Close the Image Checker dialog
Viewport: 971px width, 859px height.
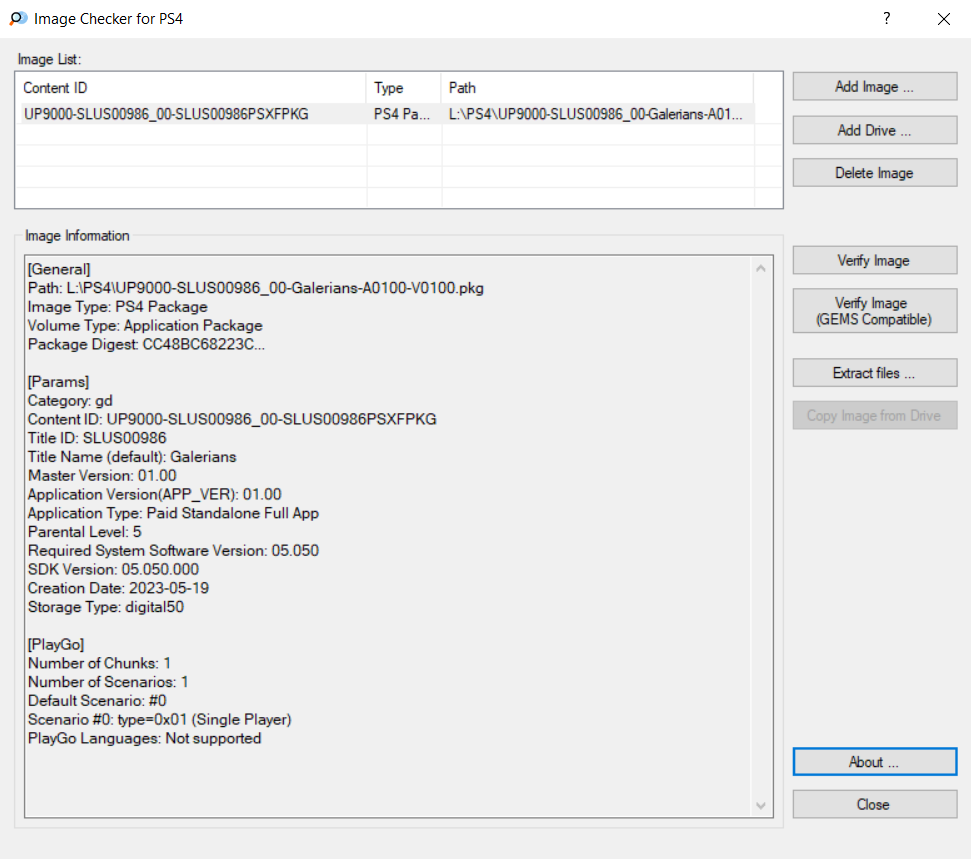(874, 804)
